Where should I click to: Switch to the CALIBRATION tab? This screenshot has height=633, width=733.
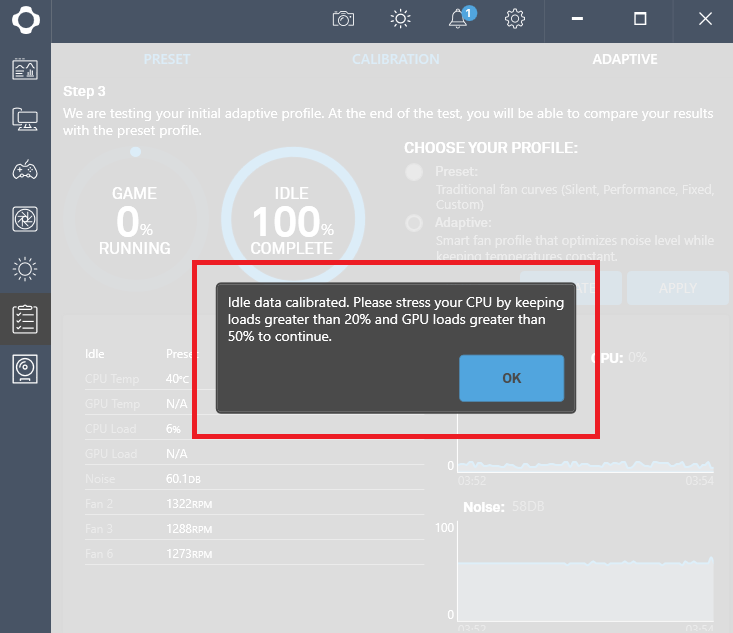[x=395, y=59]
